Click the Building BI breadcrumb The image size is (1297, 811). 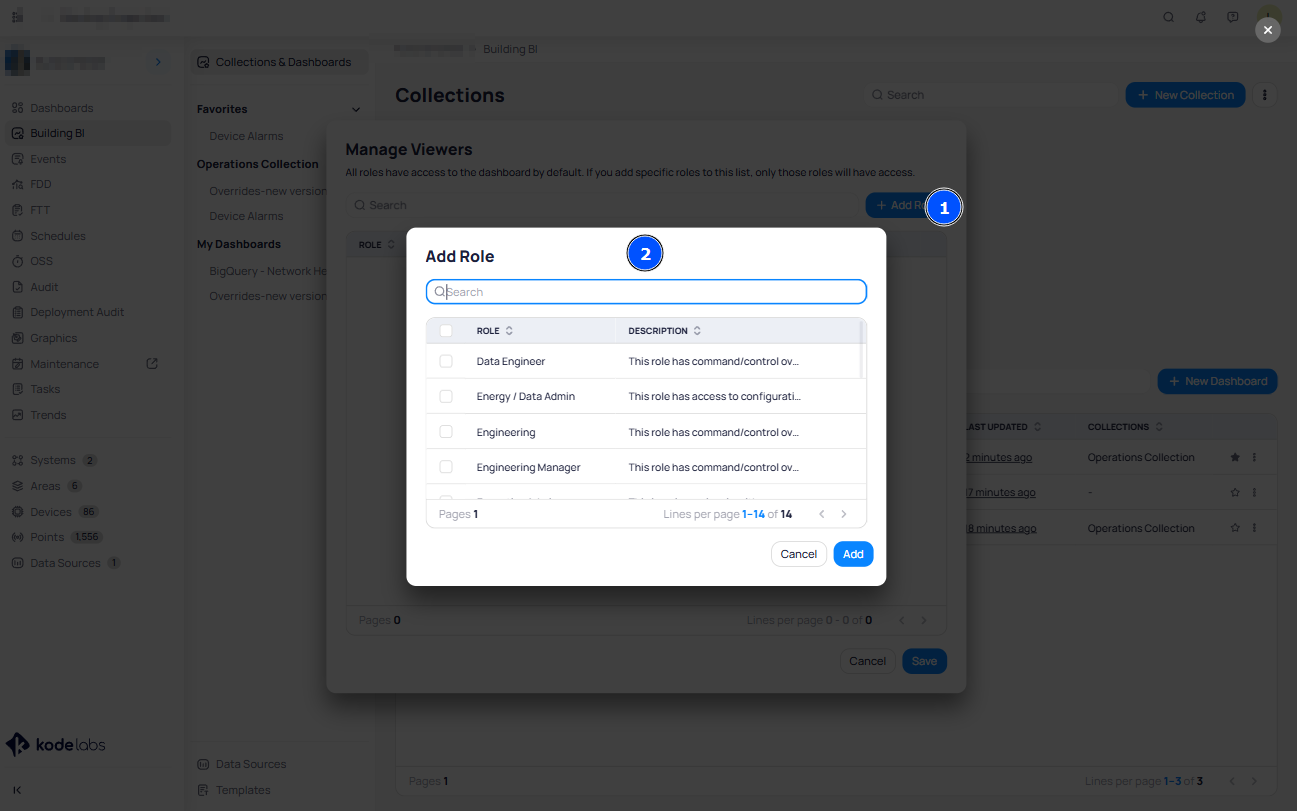pyautogui.click(x=511, y=49)
